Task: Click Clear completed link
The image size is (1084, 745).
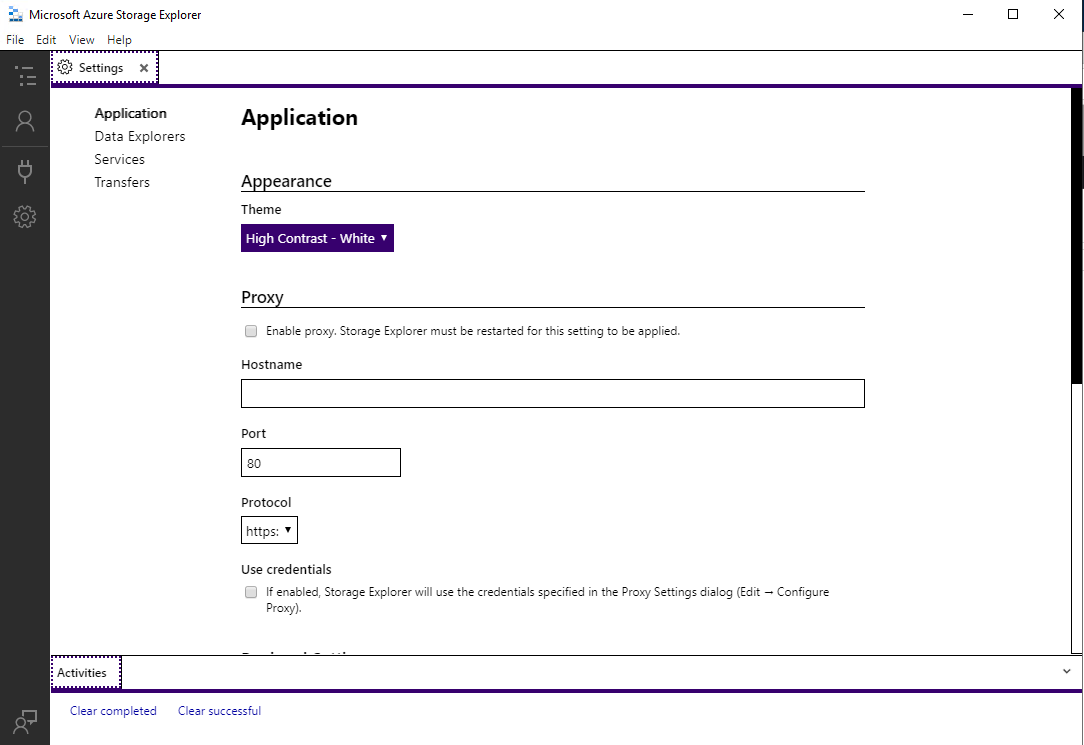Action: coord(113,711)
